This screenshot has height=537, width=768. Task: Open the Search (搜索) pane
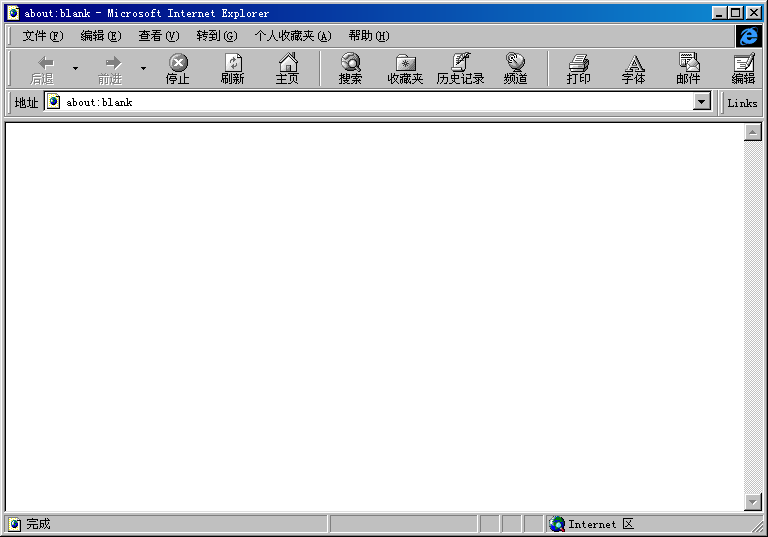351,69
